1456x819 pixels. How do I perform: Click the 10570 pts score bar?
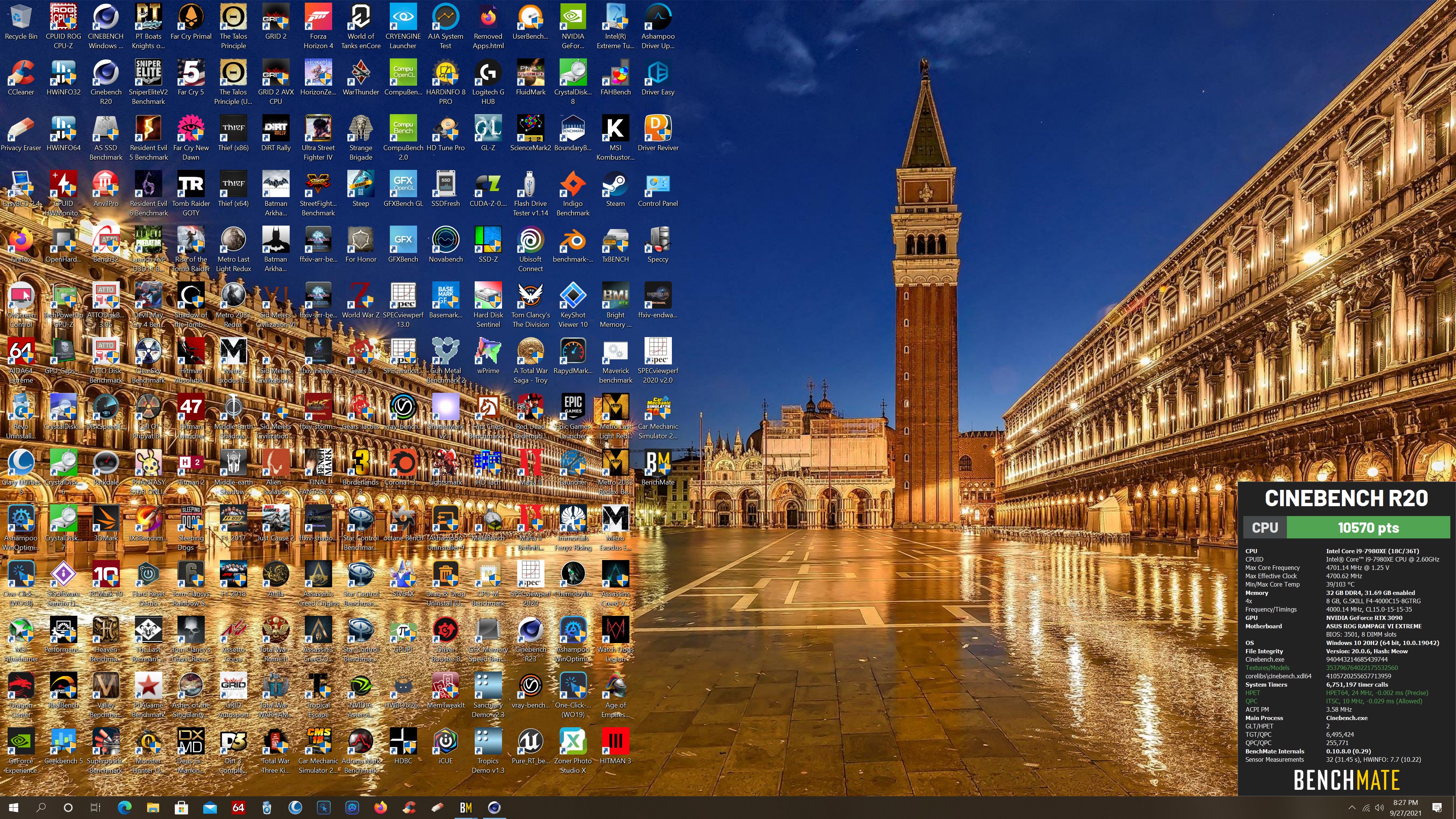(x=1368, y=528)
